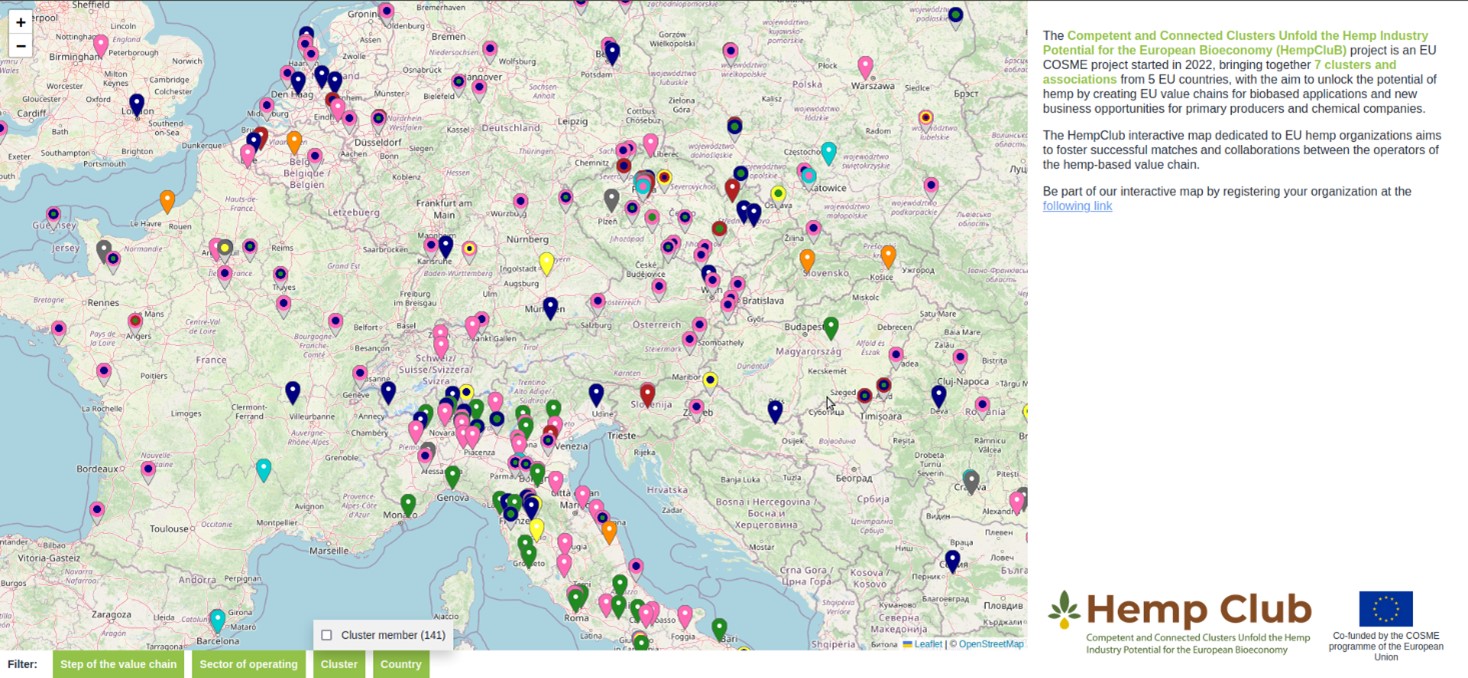Click the orange marker near Košice
Image resolution: width=1468 pixels, height=678 pixels.
[888, 255]
